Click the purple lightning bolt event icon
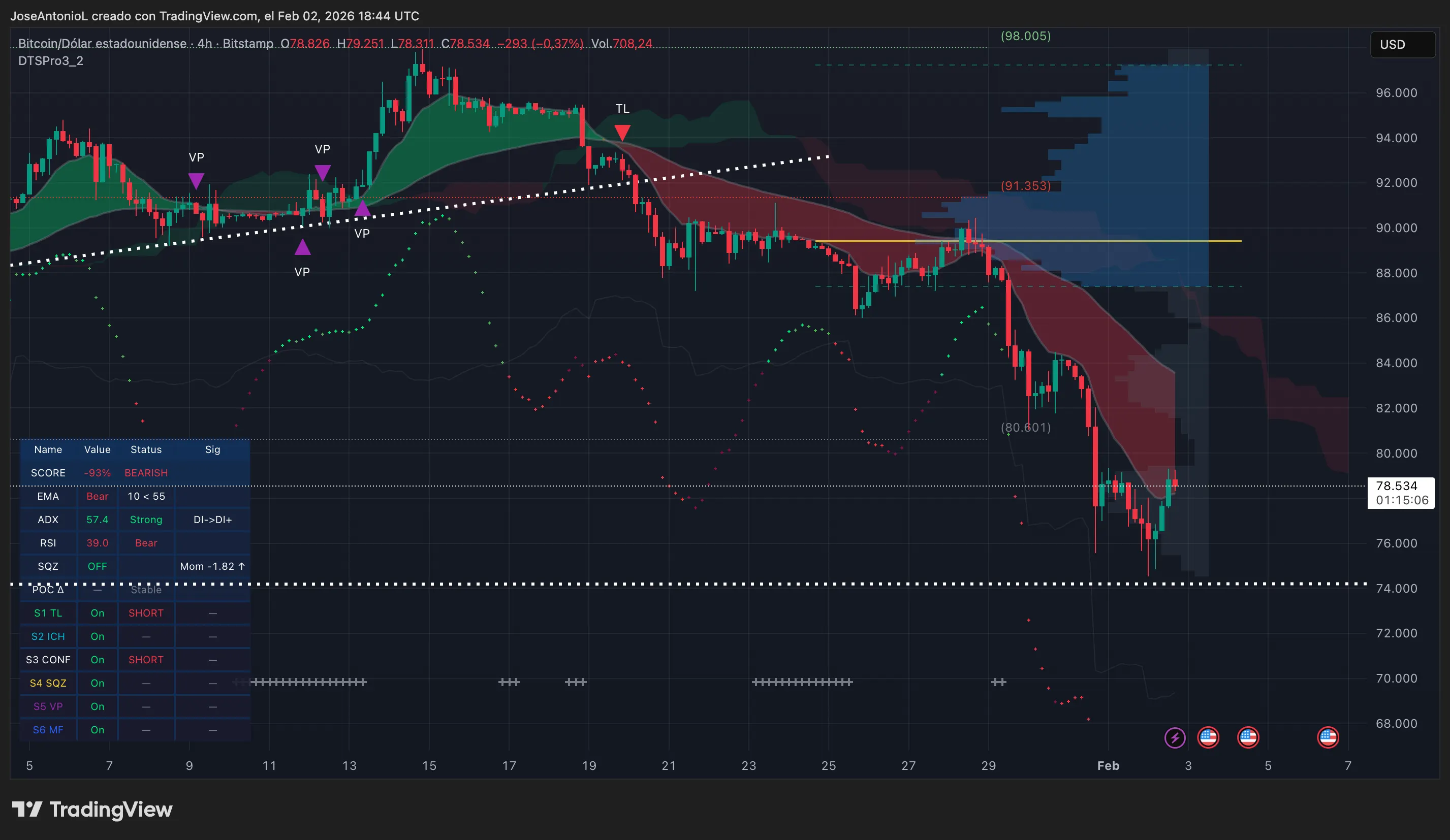 click(x=1176, y=737)
